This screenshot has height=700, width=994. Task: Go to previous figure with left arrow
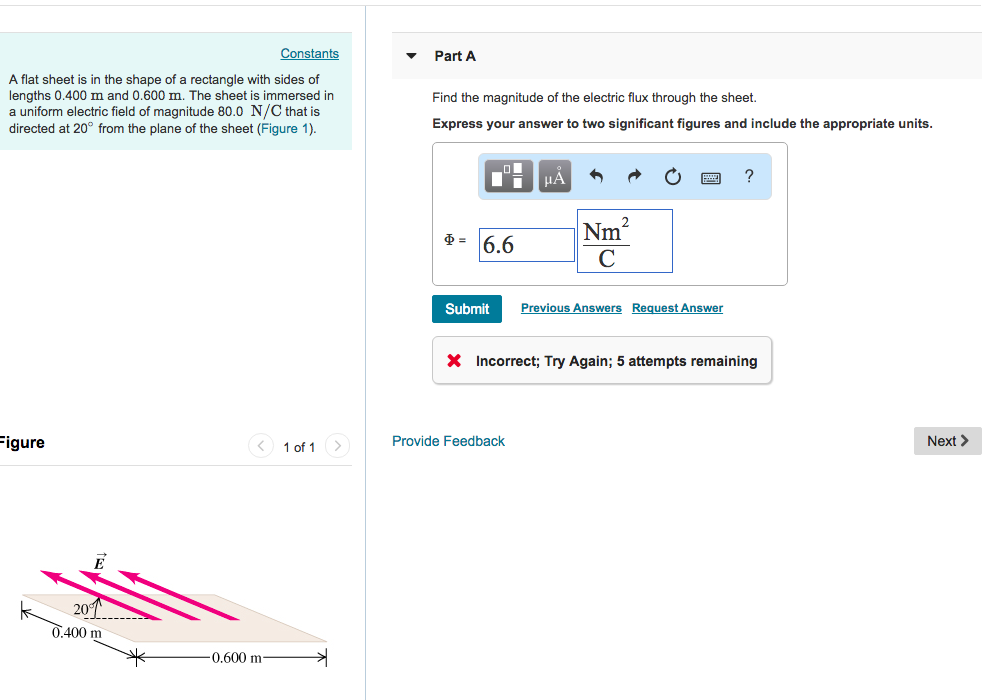click(x=260, y=447)
